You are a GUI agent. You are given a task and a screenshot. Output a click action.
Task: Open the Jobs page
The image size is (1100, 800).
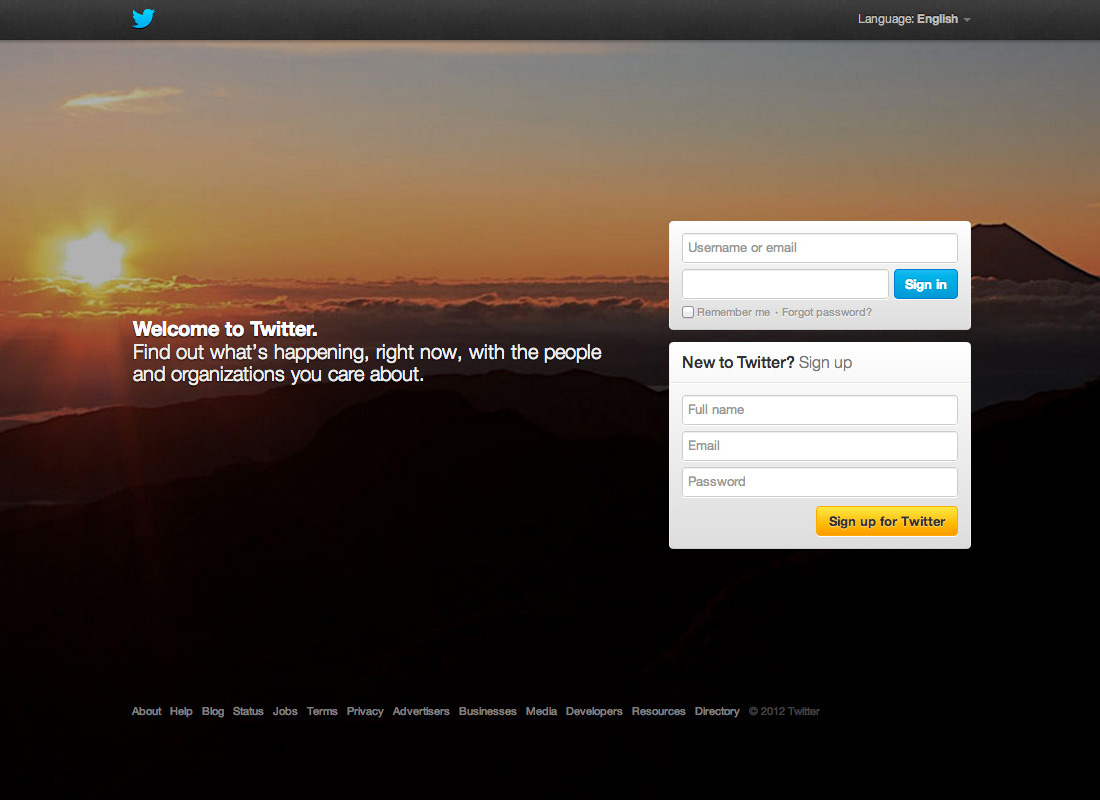[x=285, y=711]
